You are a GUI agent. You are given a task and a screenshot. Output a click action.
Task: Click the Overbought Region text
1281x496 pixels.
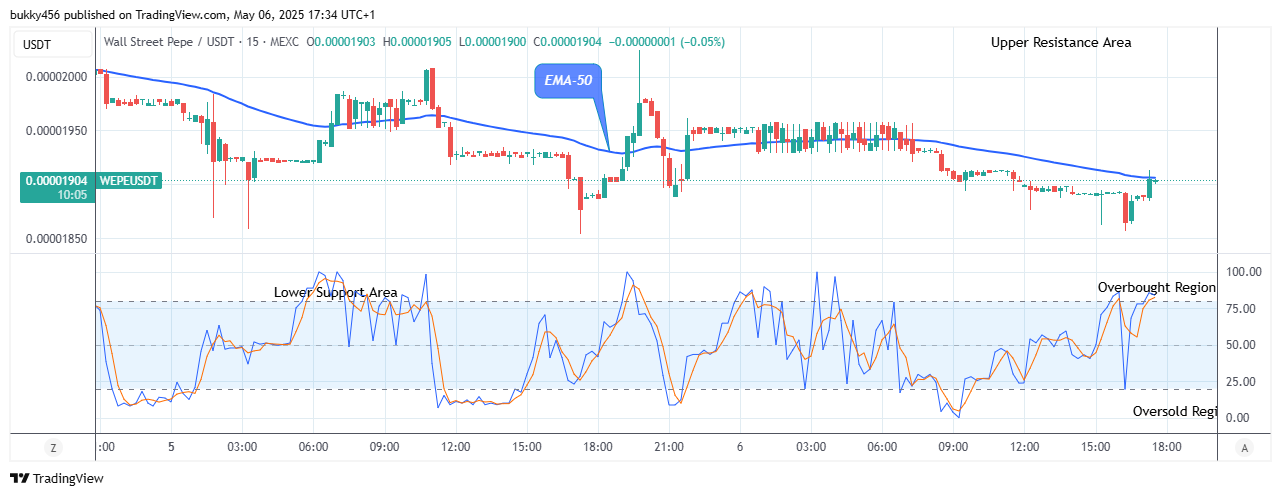click(1156, 287)
